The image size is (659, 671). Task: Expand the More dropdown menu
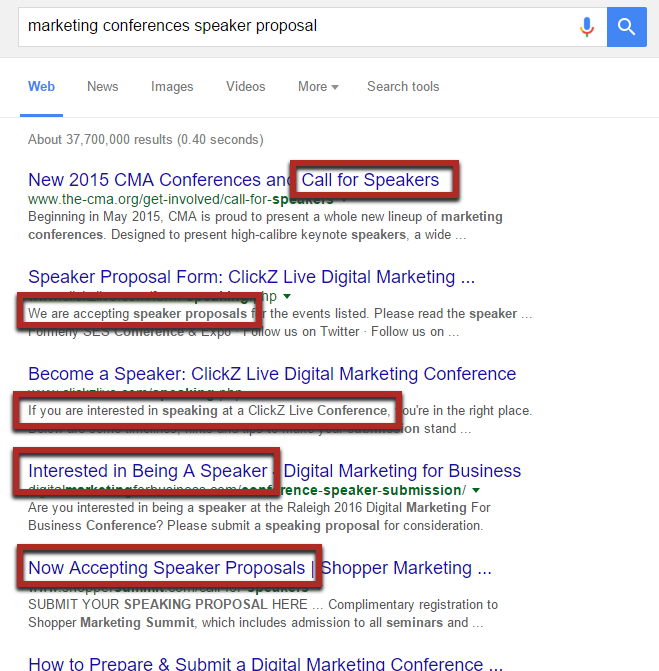318,86
